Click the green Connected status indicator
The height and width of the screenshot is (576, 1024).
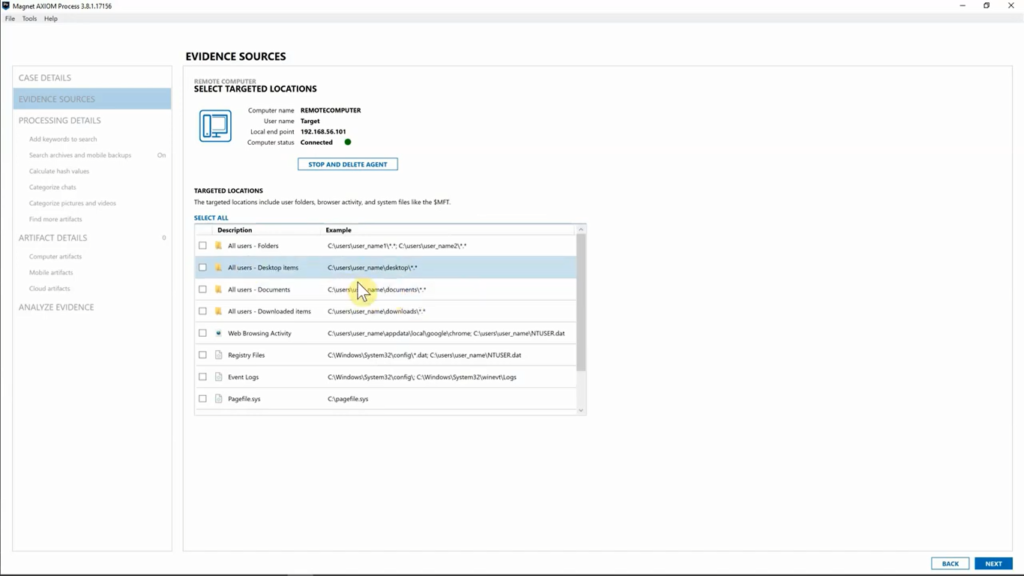tap(347, 142)
